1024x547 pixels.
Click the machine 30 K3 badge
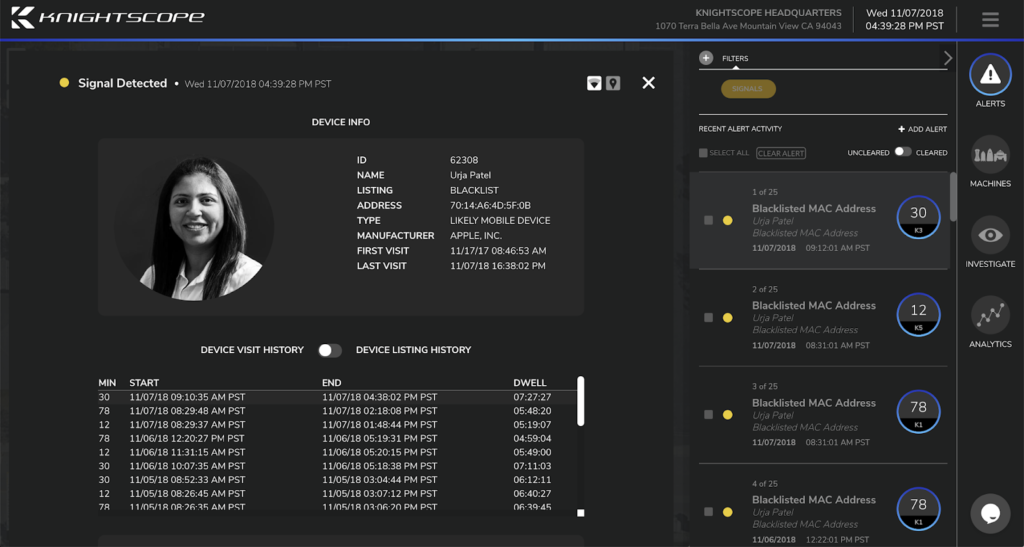(x=918, y=217)
